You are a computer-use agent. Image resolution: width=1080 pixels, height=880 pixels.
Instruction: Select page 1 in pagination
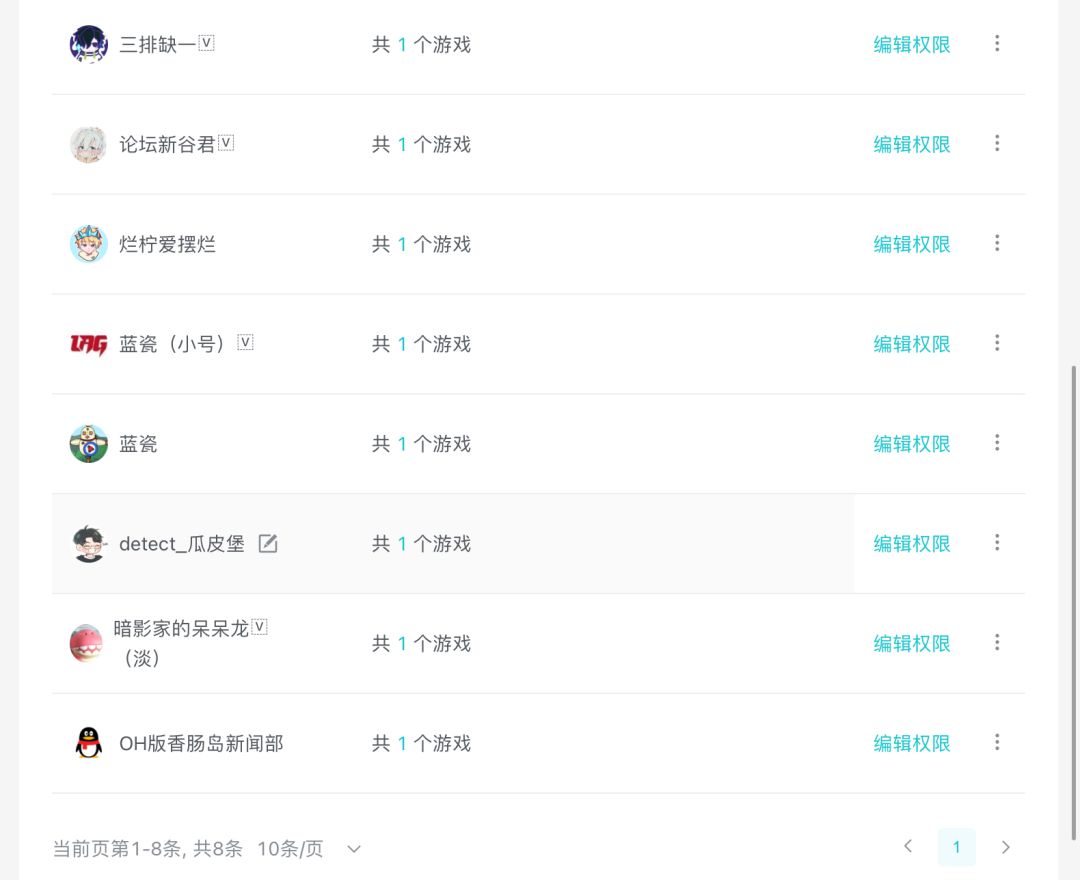(x=956, y=847)
